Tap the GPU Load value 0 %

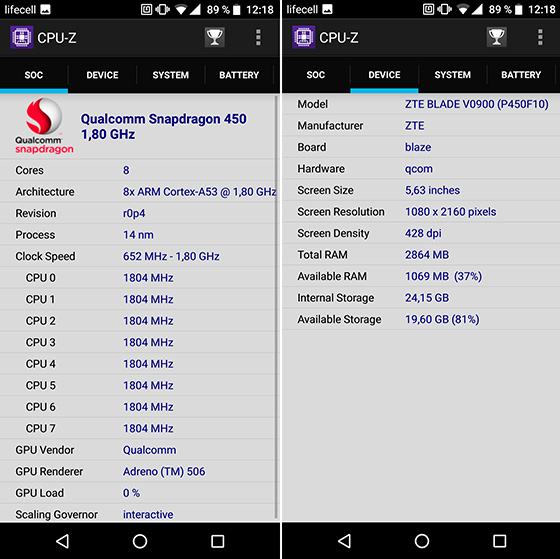tap(131, 493)
